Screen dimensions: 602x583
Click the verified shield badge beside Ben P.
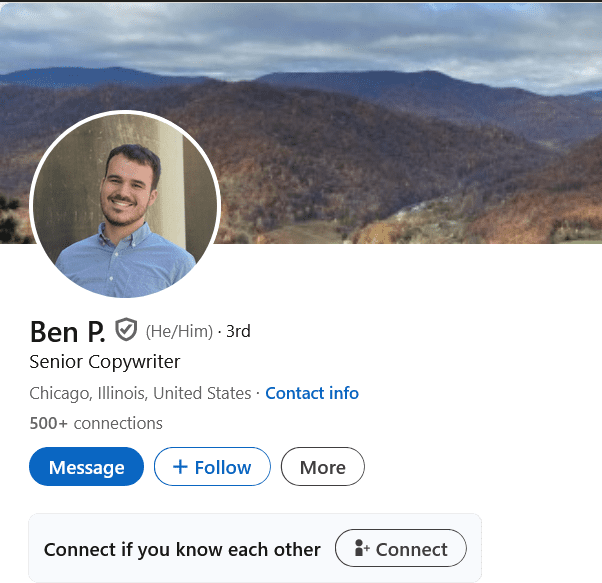point(126,329)
